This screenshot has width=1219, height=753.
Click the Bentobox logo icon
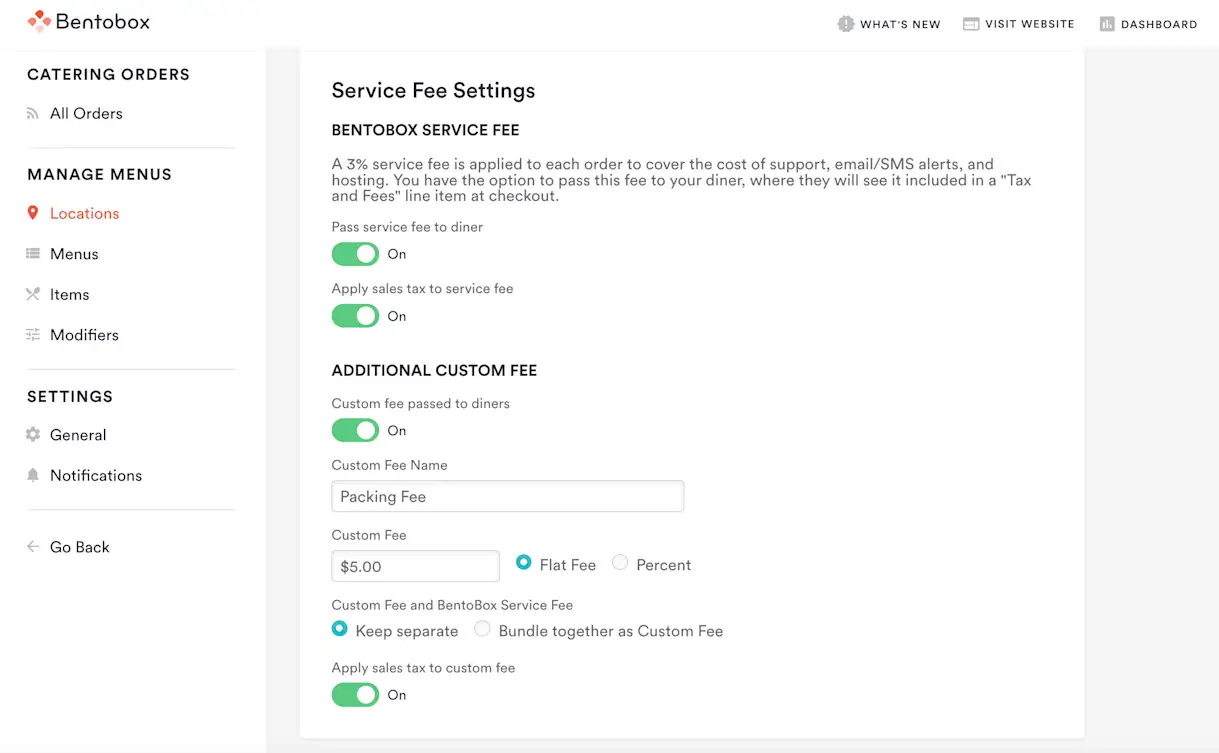click(x=38, y=21)
